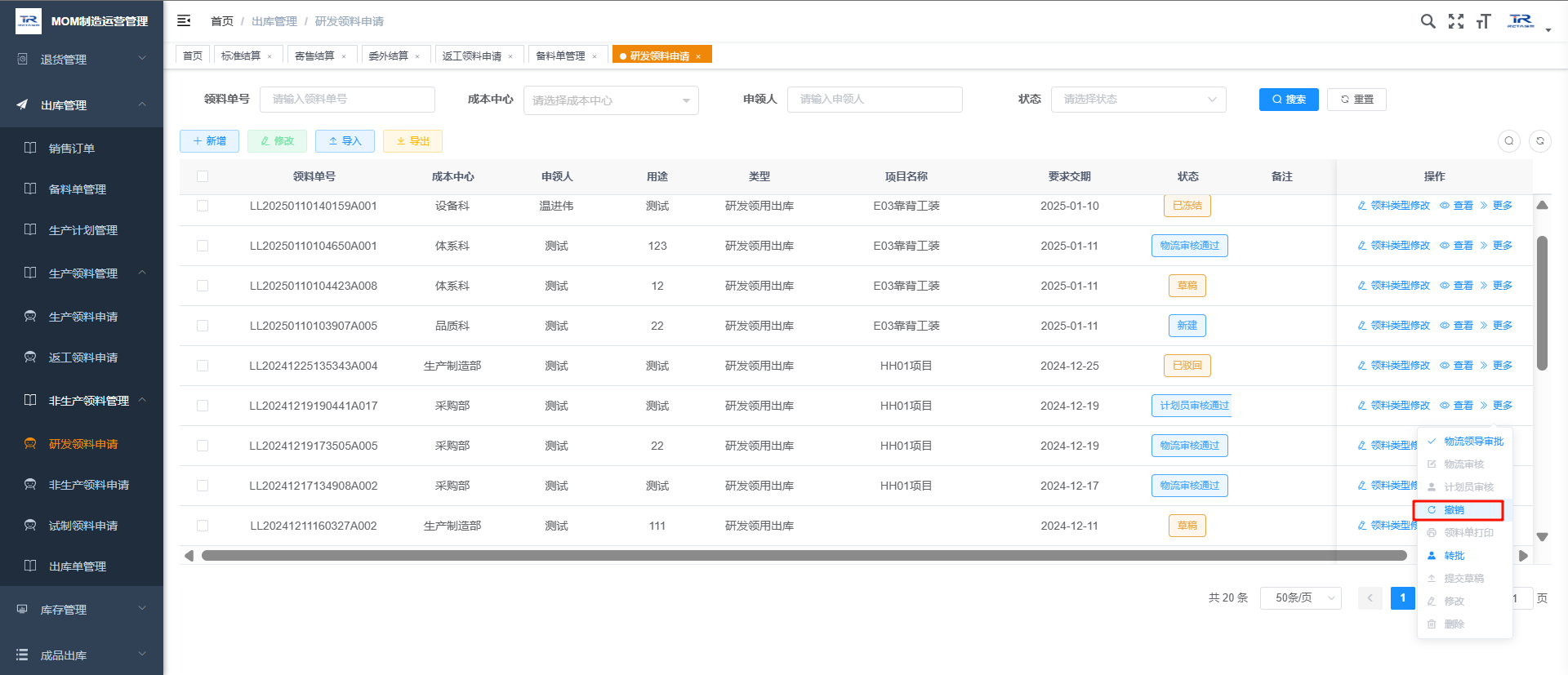The height and width of the screenshot is (675, 1568).
Task: Collapse the 出库管理 sidebar group
Action: [82, 105]
